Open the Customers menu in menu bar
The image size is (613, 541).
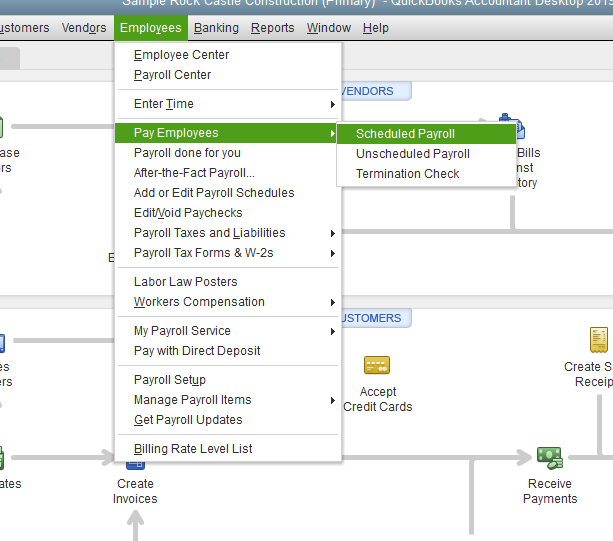coord(24,28)
